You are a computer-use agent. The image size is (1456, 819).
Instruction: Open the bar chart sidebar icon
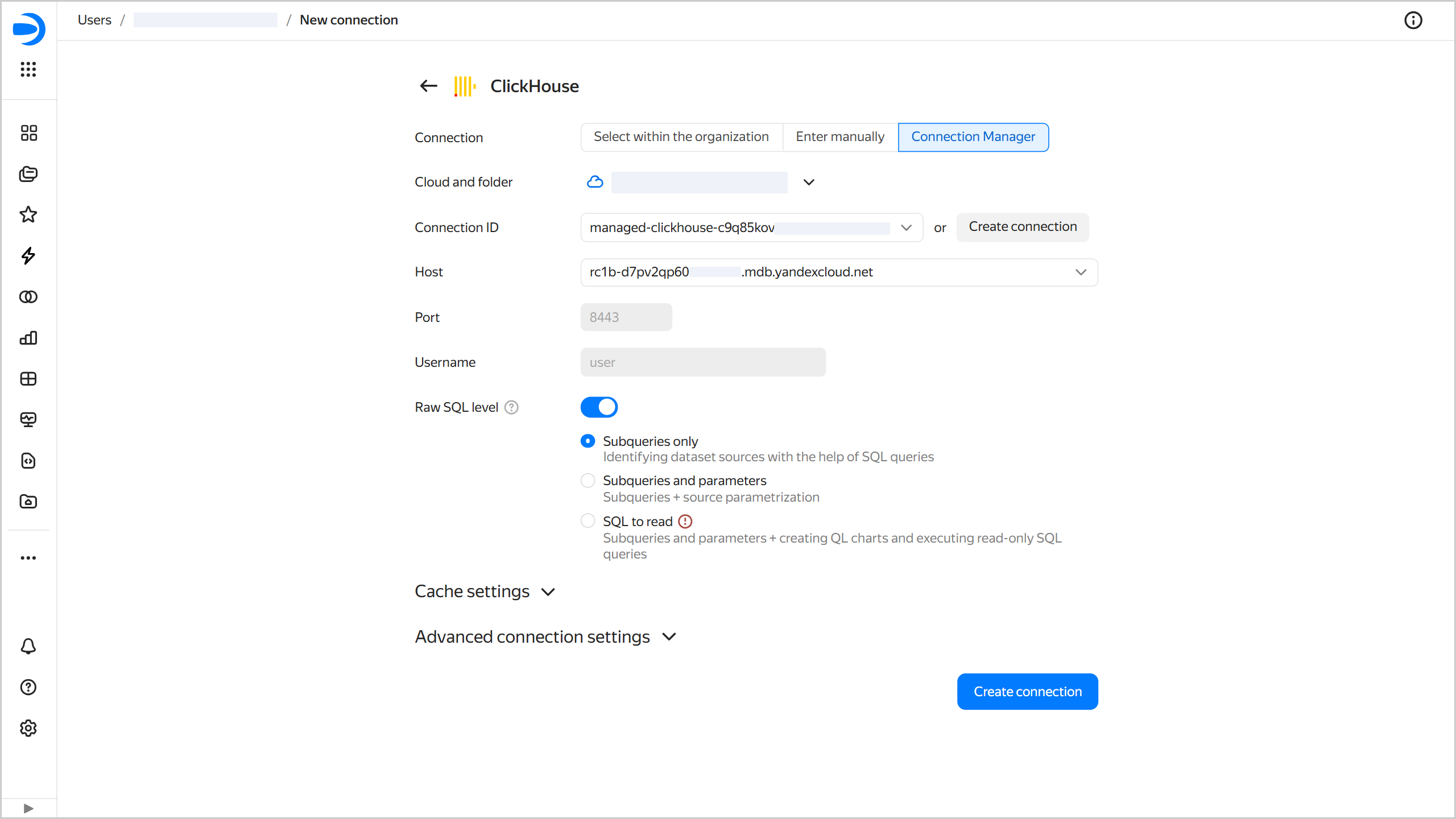click(28, 338)
